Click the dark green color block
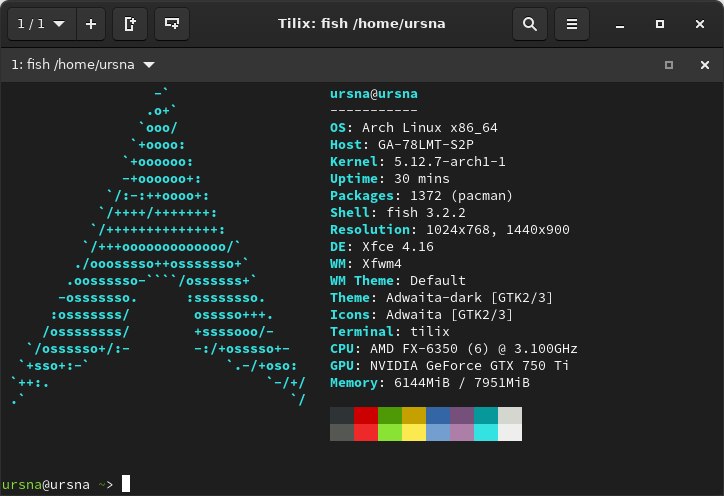This screenshot has width=724, height=496. pyautogui.click(x=390, y=416)
